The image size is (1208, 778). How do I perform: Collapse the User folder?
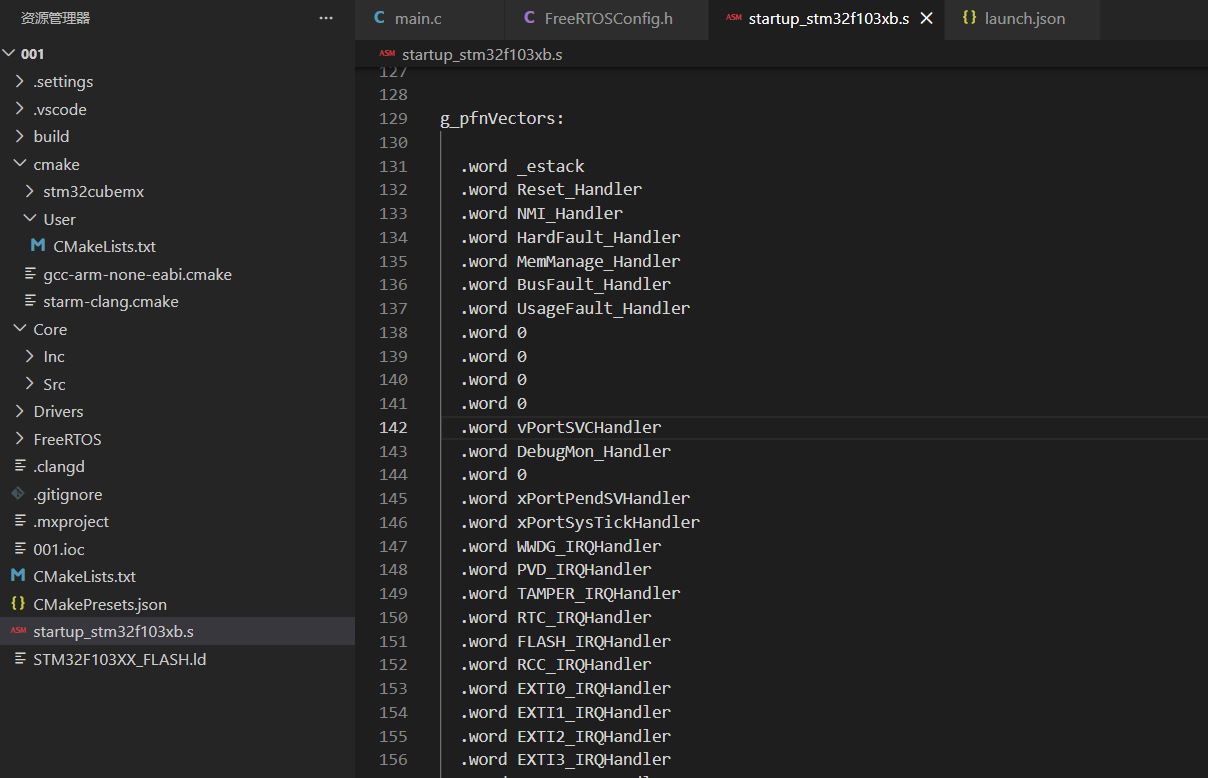(30, 219)
